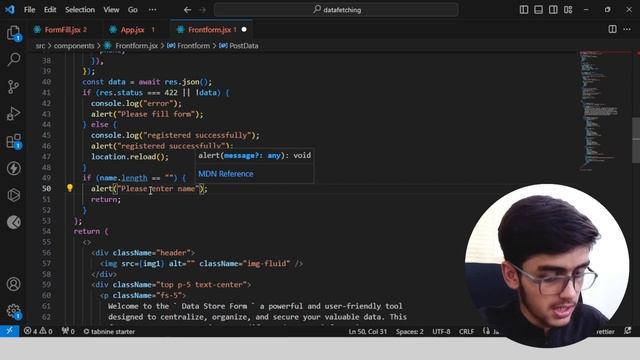Click the vertical editor scrollbar thumb
This screenshot has height=360, width=640.
tap(636, 140)
